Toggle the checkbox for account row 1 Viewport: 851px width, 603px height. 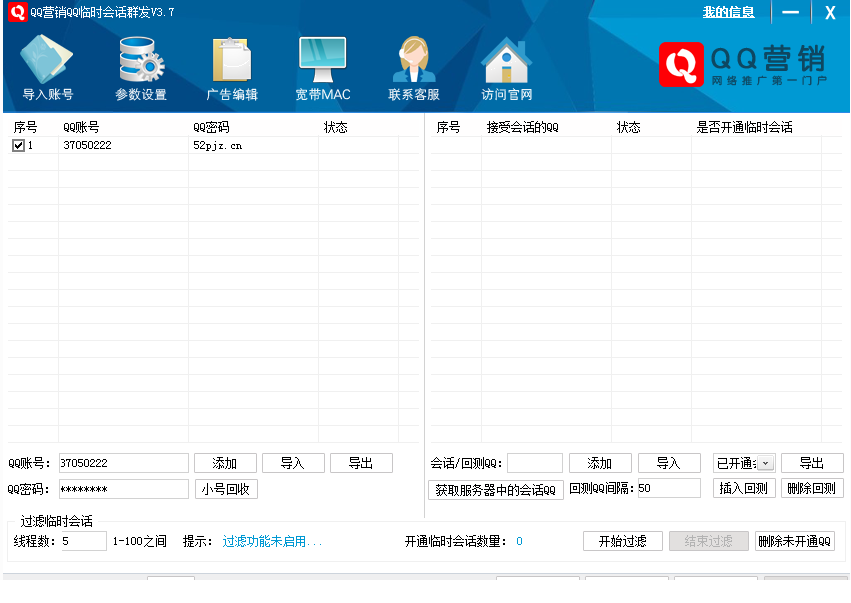tap(18, 145)
